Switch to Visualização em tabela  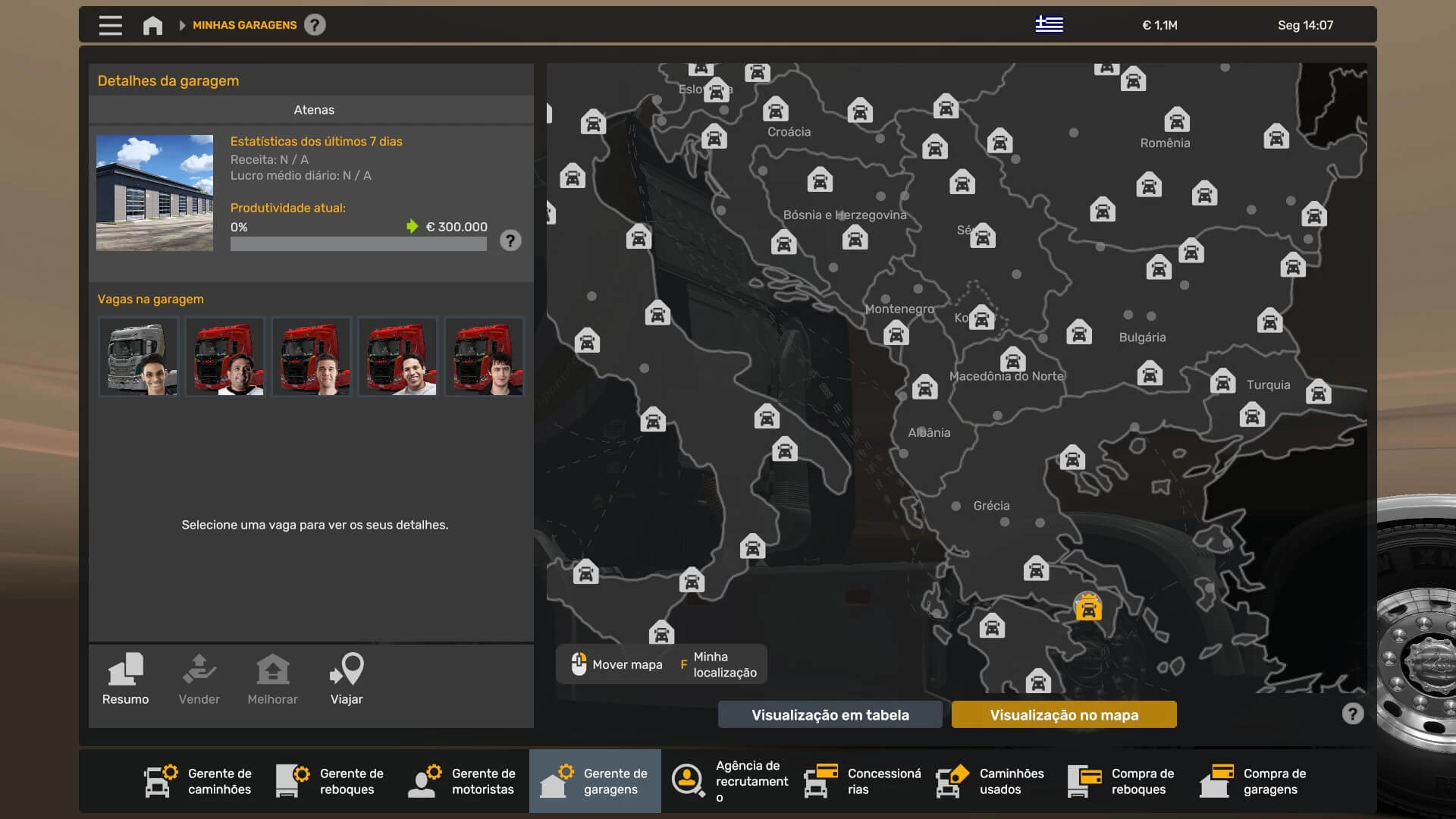coord(830,714)
